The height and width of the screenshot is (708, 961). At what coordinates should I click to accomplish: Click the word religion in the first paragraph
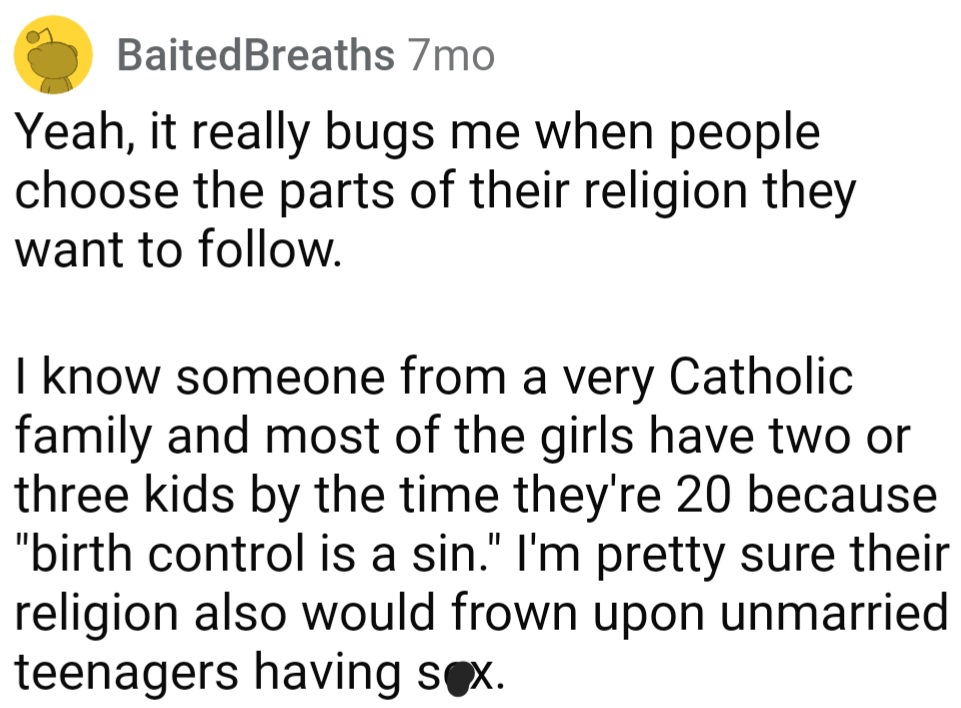(x=666, y=192)
